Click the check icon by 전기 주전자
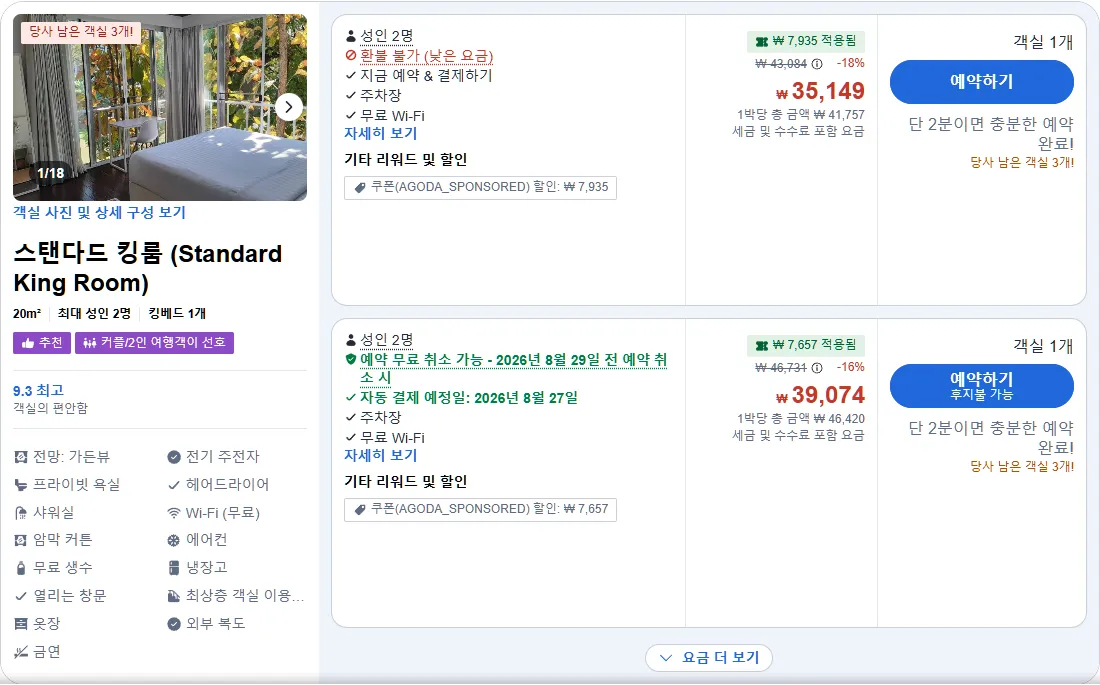This screenshot has height=685, width=1100. pos(174,457)
